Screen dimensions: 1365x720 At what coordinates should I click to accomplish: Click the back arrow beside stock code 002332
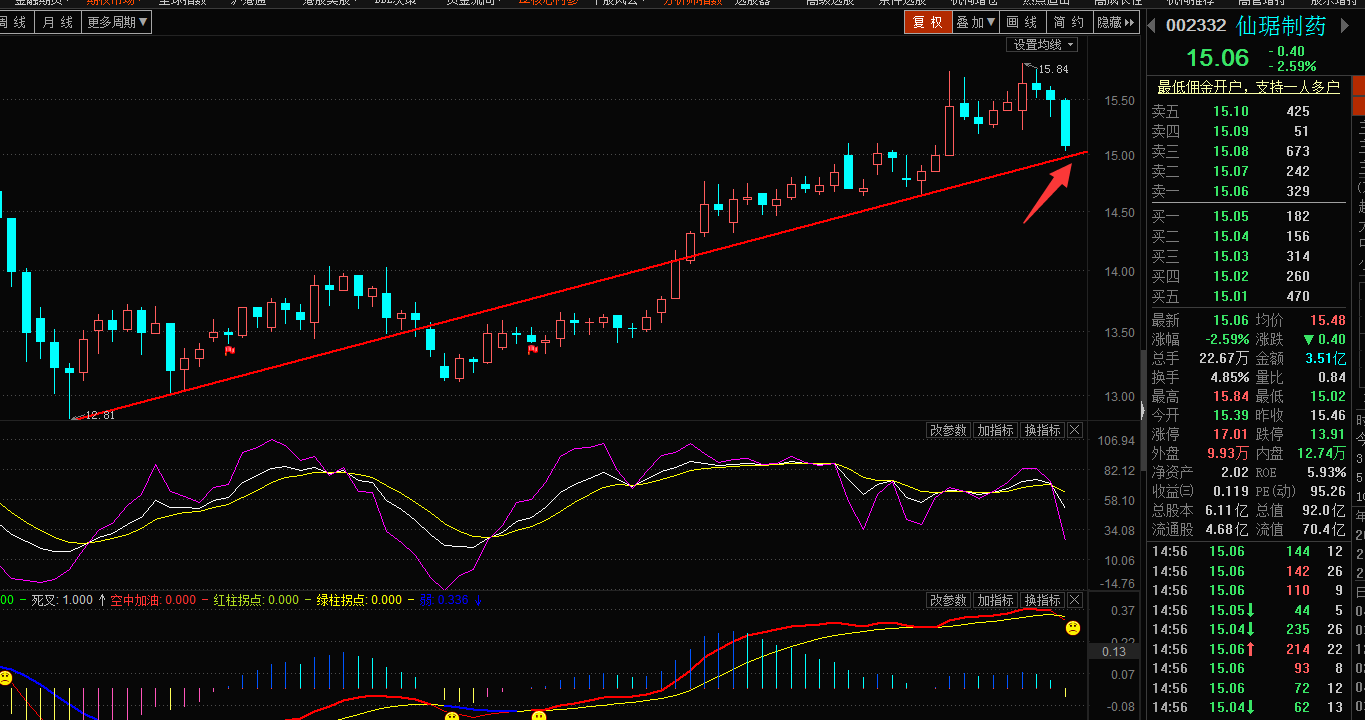1152,26
